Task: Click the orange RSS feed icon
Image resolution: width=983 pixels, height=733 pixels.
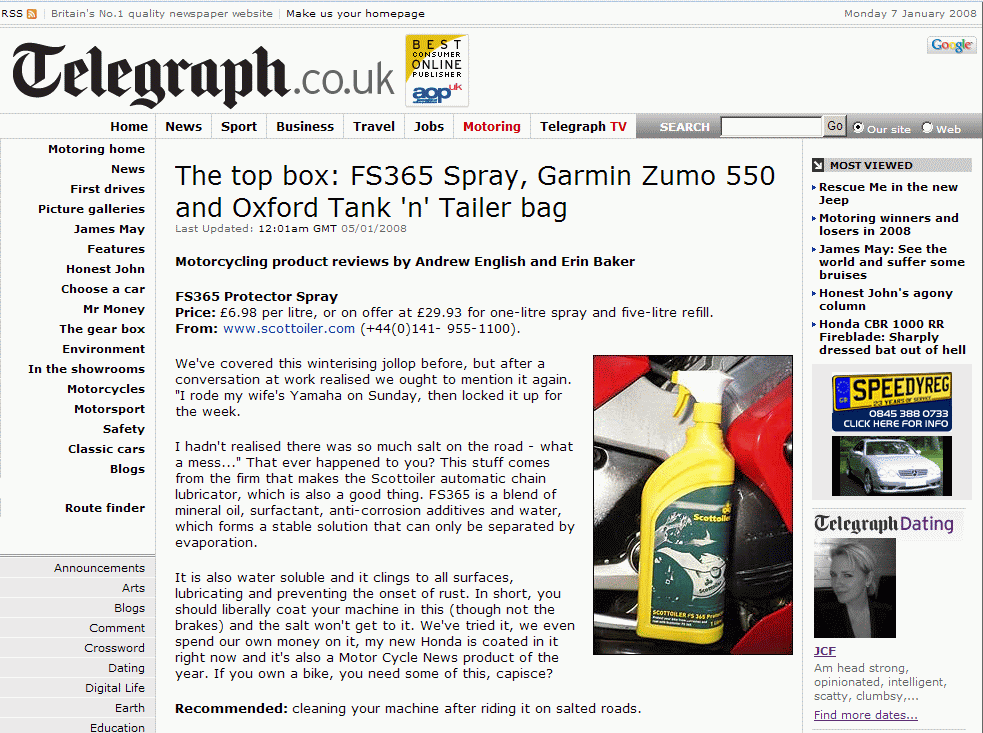Action: [x=32, y=14]
